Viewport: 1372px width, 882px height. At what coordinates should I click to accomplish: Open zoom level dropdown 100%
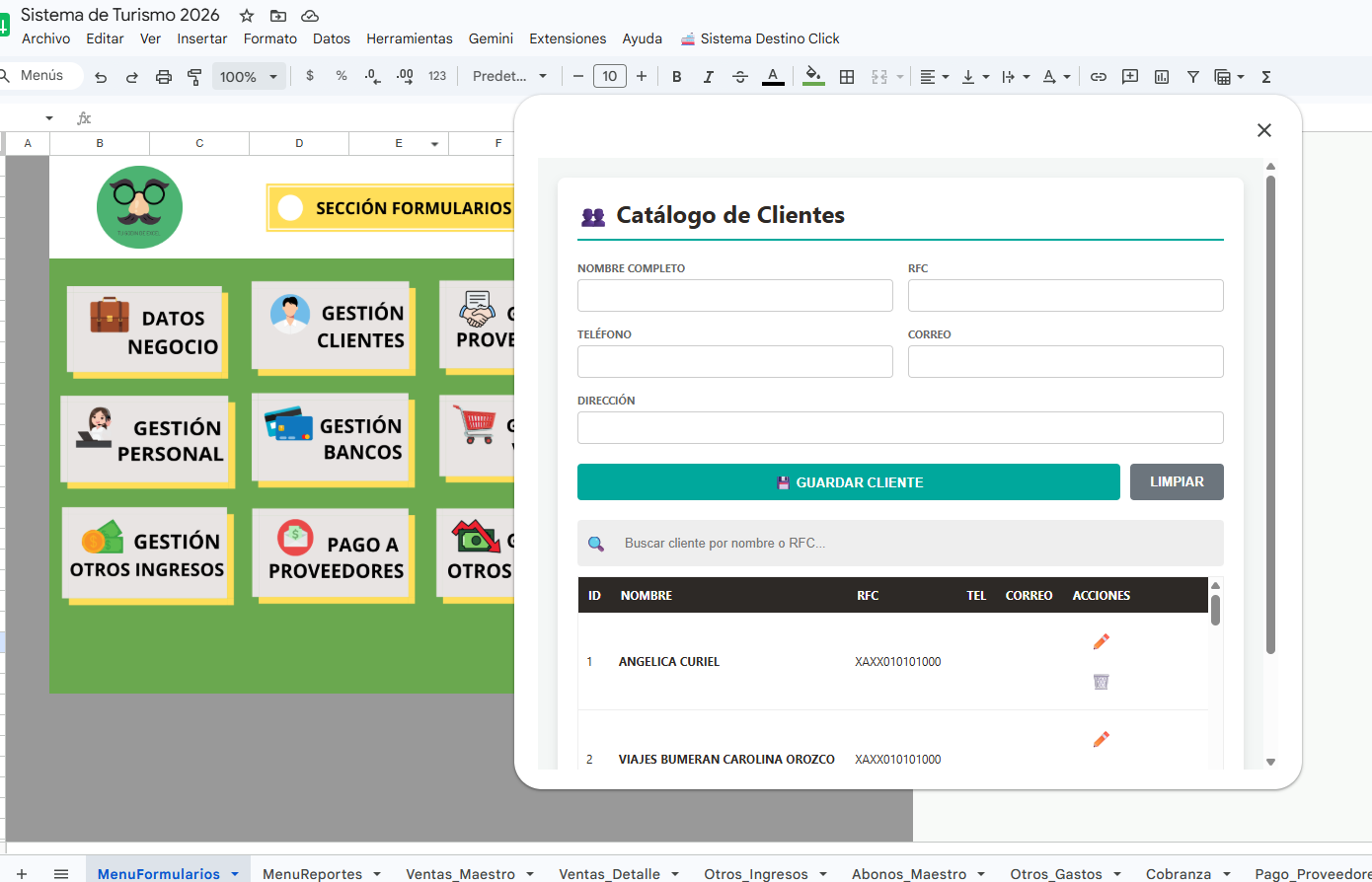click(249, 76)
